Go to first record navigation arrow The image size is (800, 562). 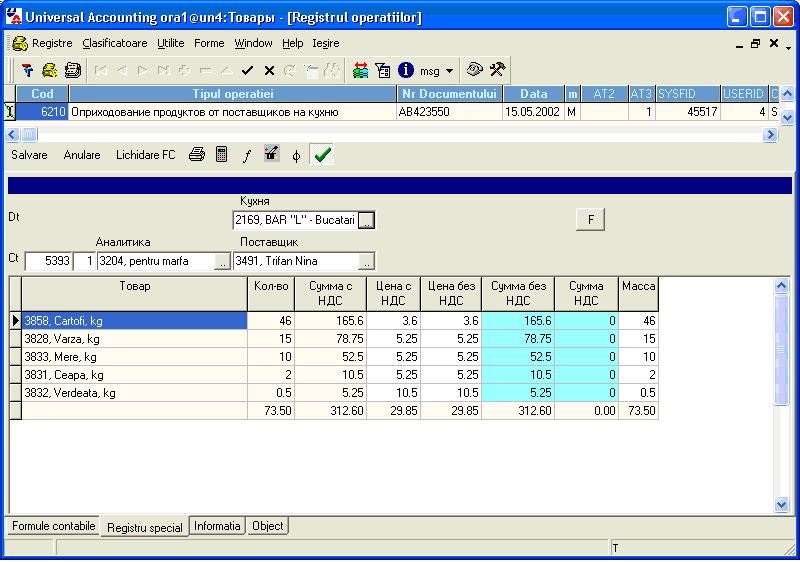[101, 71]
